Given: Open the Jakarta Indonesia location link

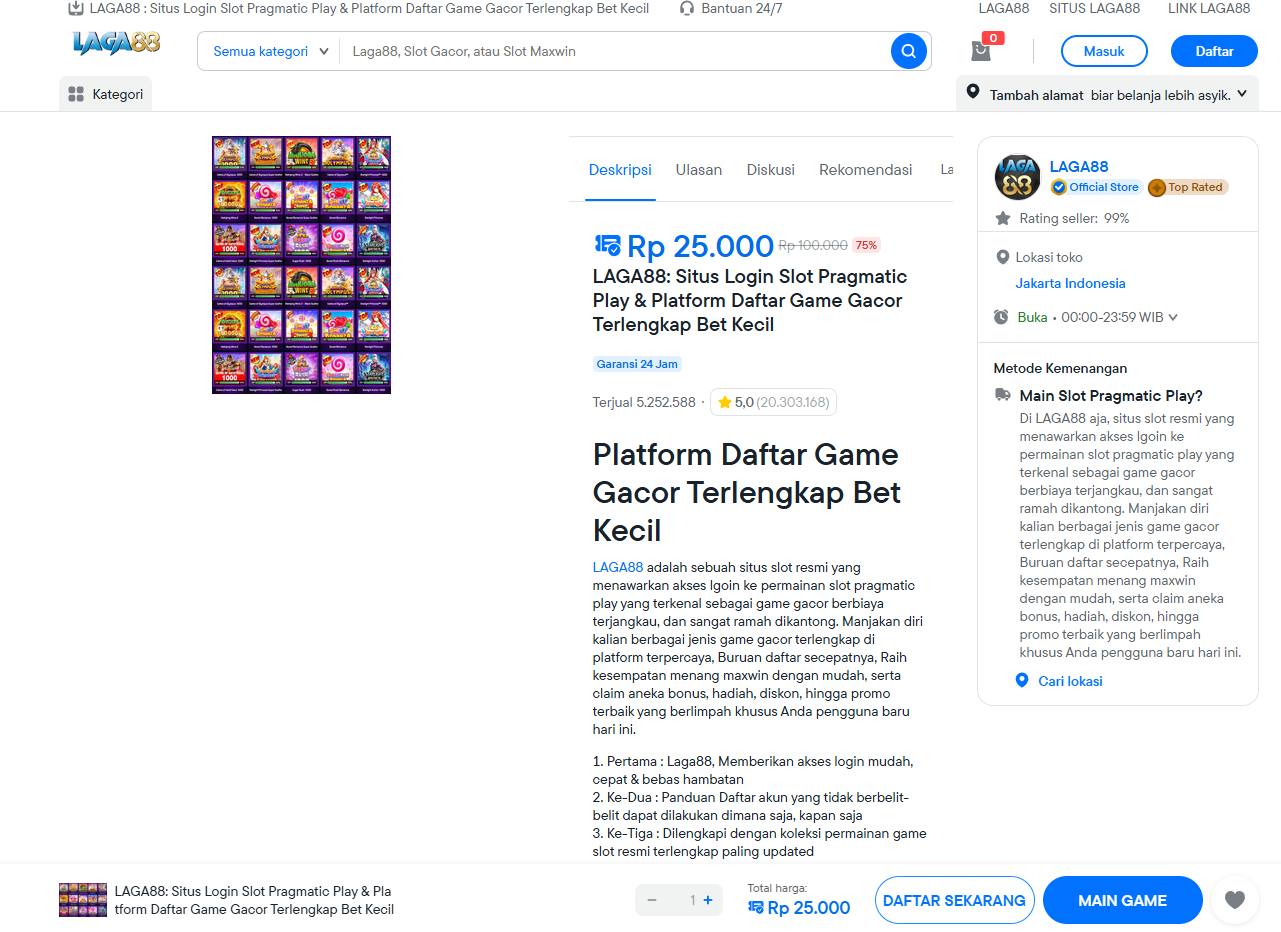Looking at the screenshot, I should pos(1070,283).
